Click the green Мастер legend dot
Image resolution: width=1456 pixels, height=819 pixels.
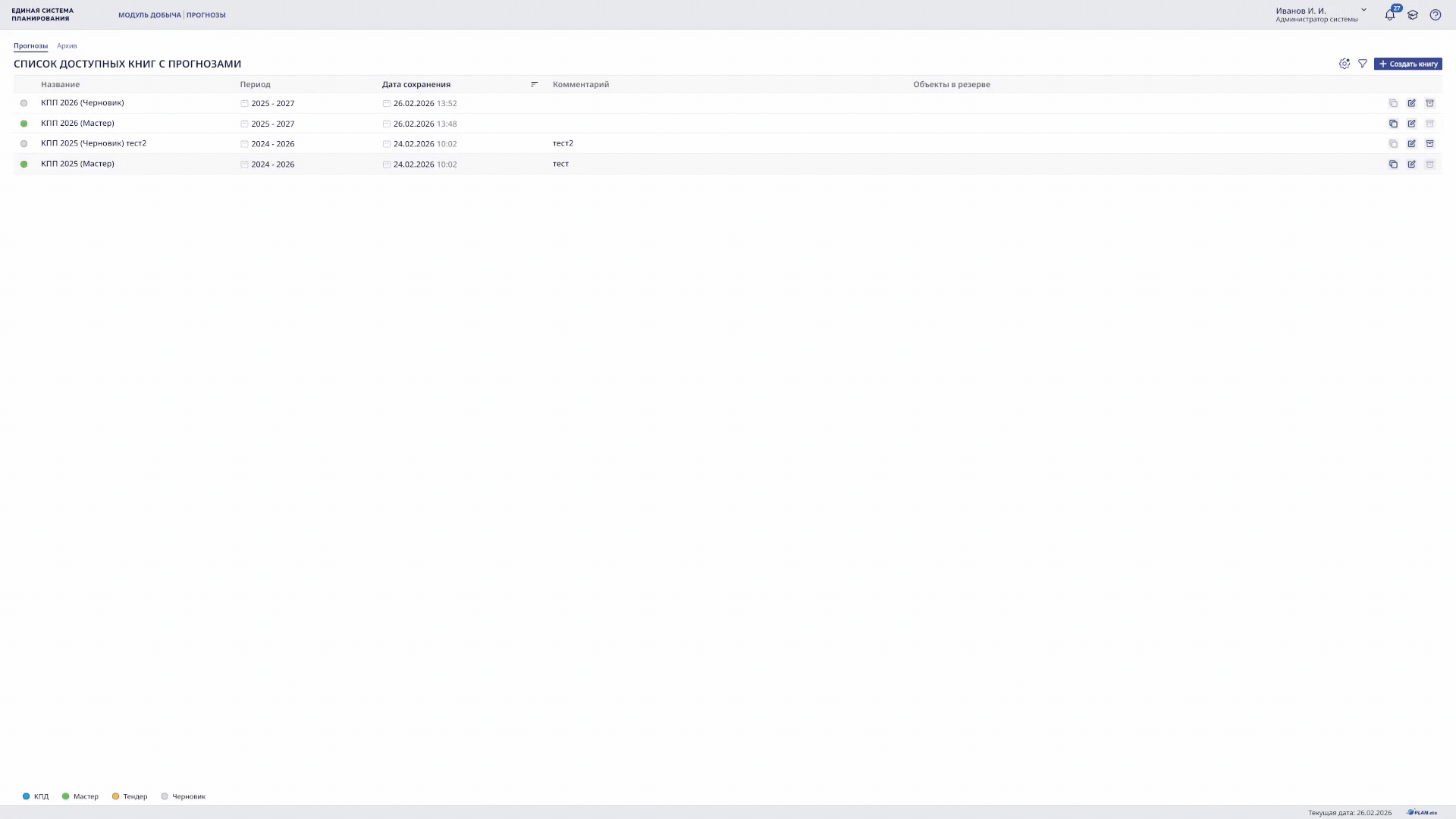click(x=66, y=796)
